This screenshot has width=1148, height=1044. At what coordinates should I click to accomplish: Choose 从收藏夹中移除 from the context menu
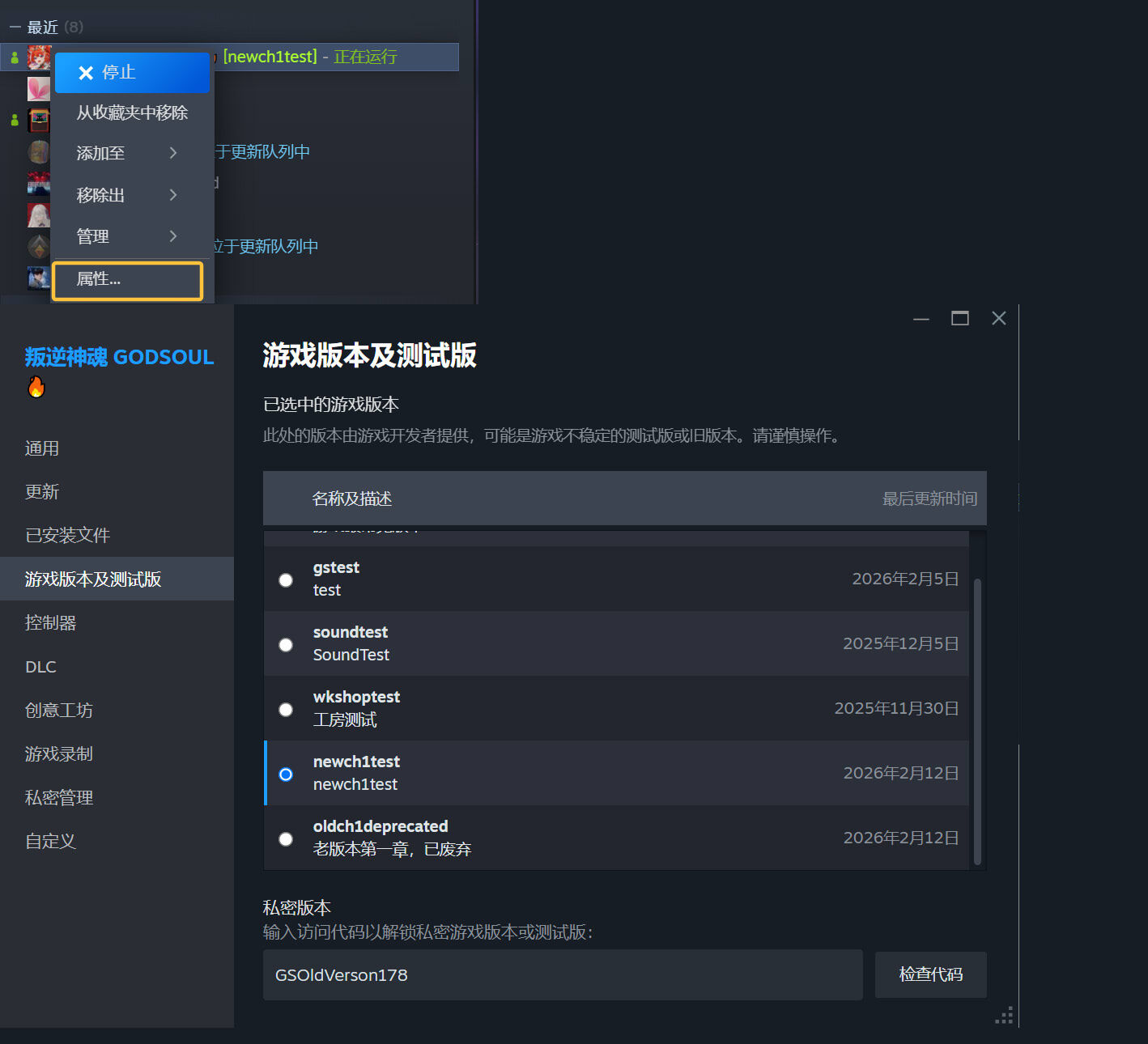point(132,112)
